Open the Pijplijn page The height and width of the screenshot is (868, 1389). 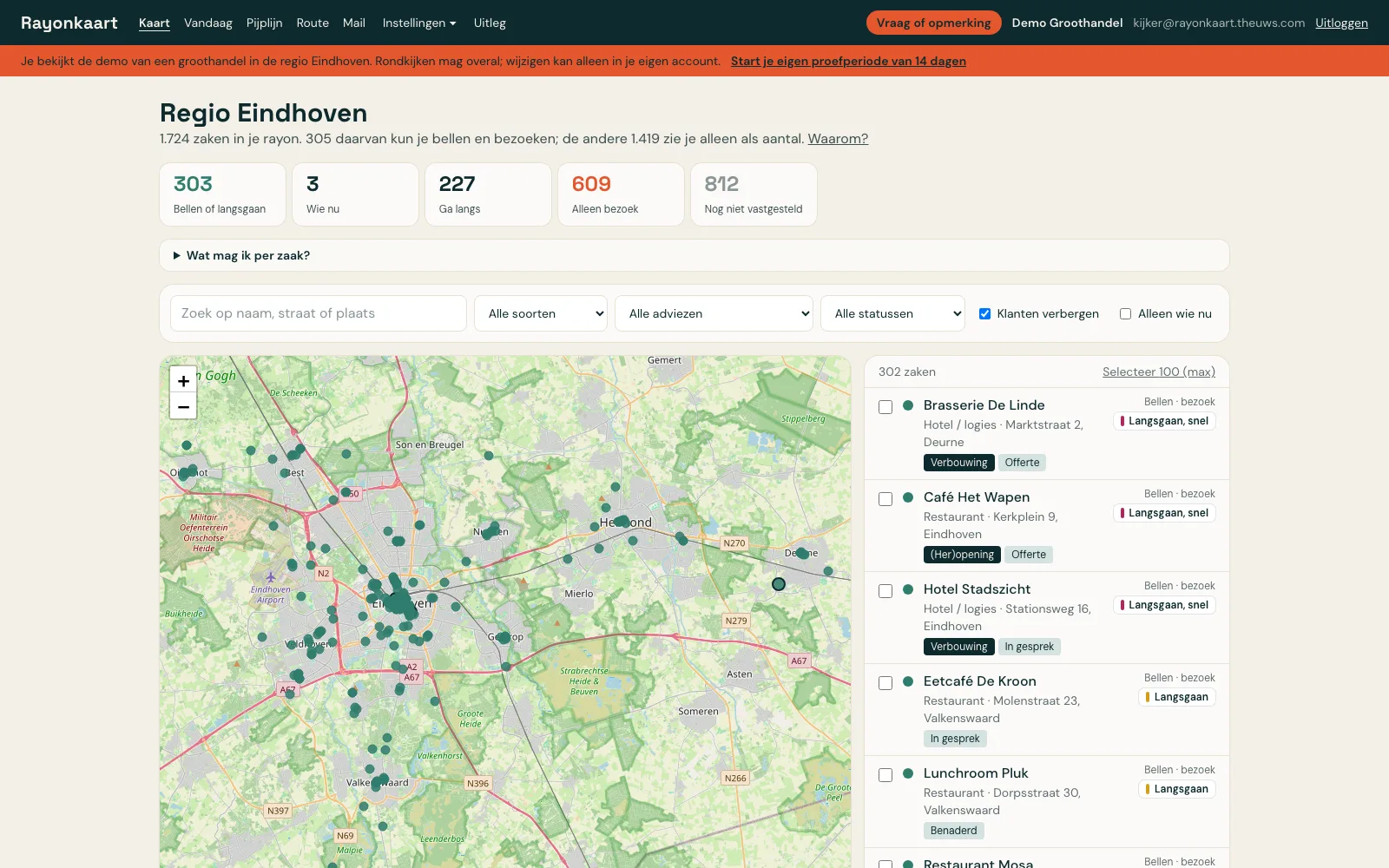pos(265,23)
